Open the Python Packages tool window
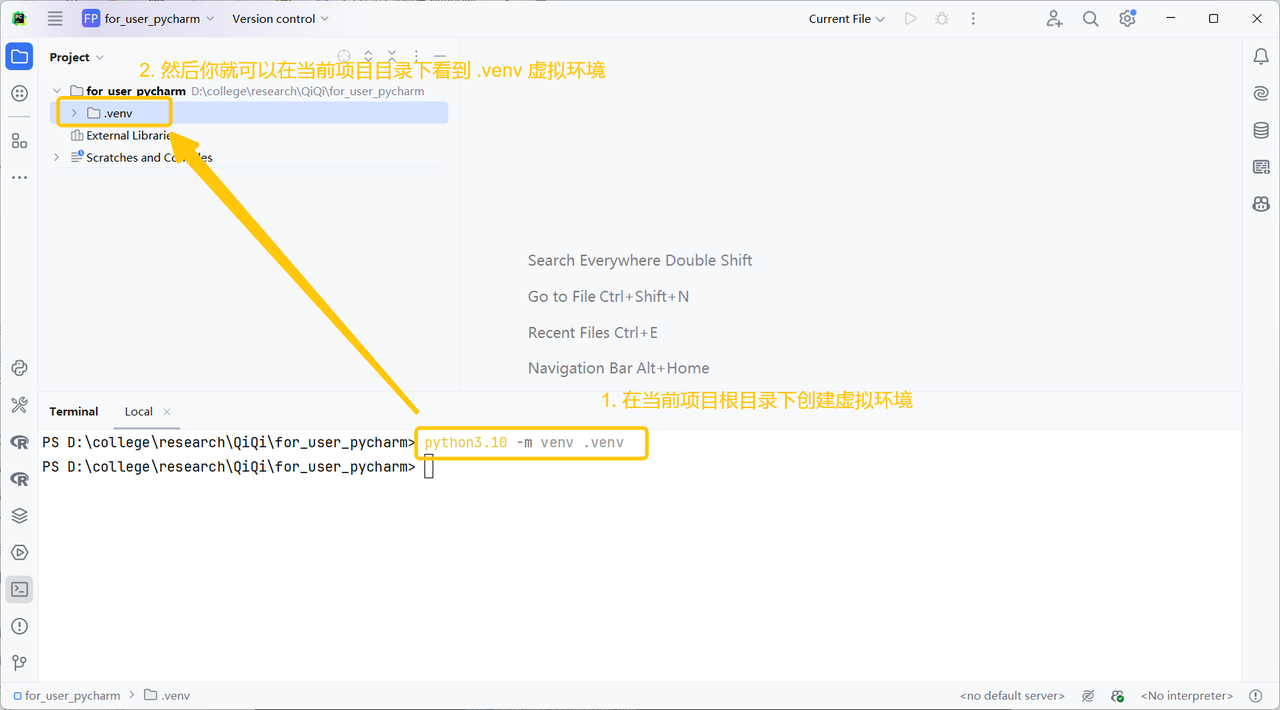 (x=19, y=516)
